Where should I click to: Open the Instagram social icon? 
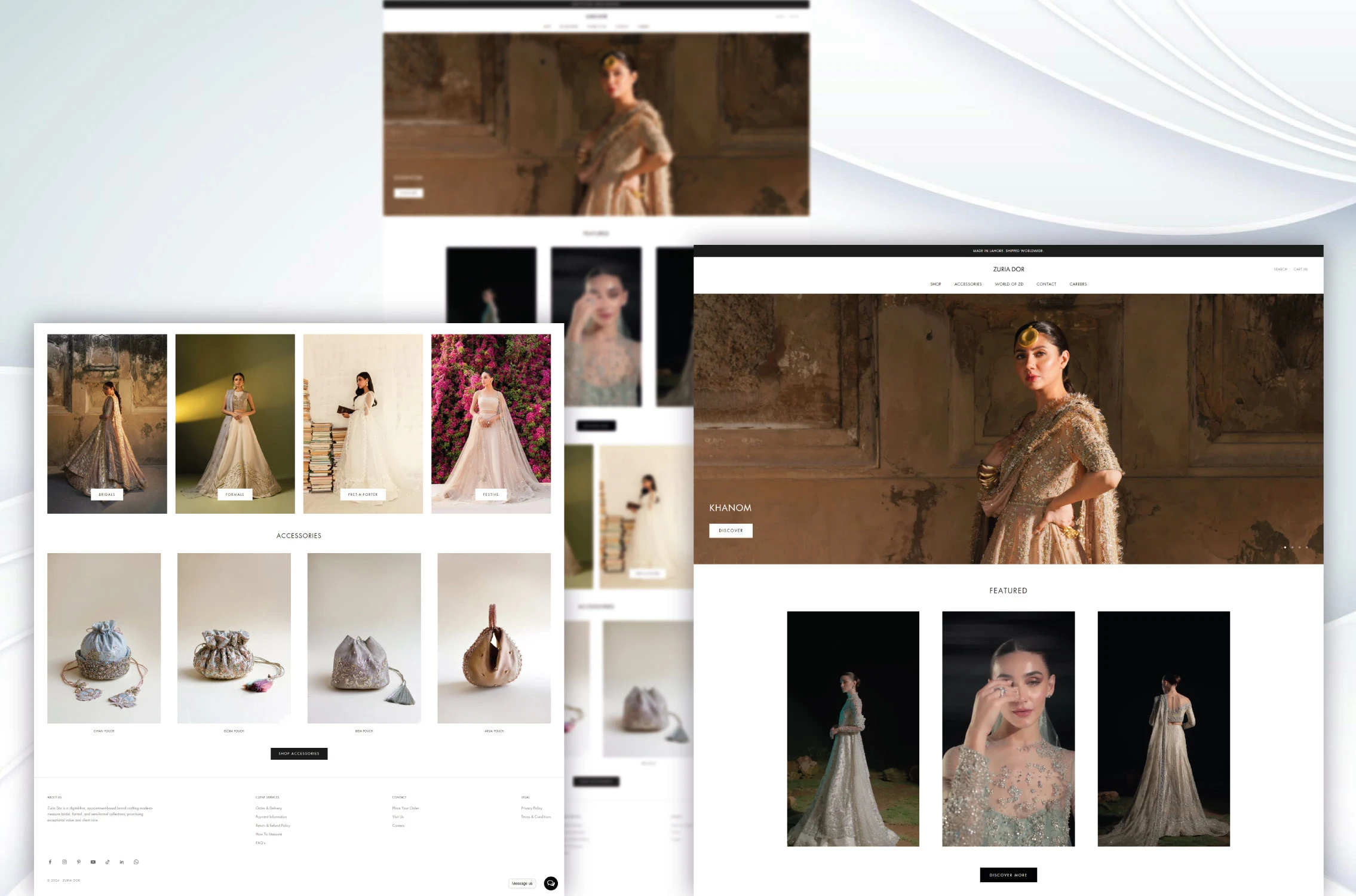coord(65,862)
